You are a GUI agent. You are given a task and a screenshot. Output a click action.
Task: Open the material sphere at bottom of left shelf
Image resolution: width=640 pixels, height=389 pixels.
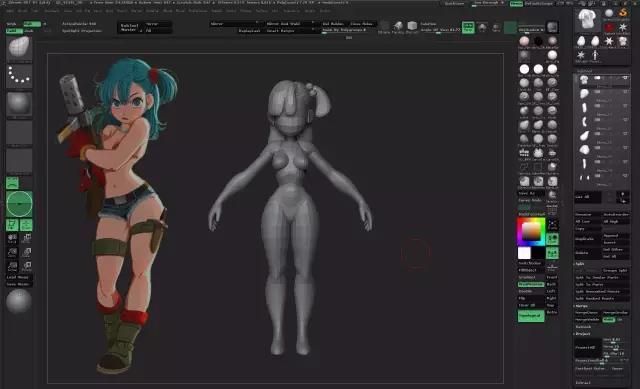click(19, 301)
